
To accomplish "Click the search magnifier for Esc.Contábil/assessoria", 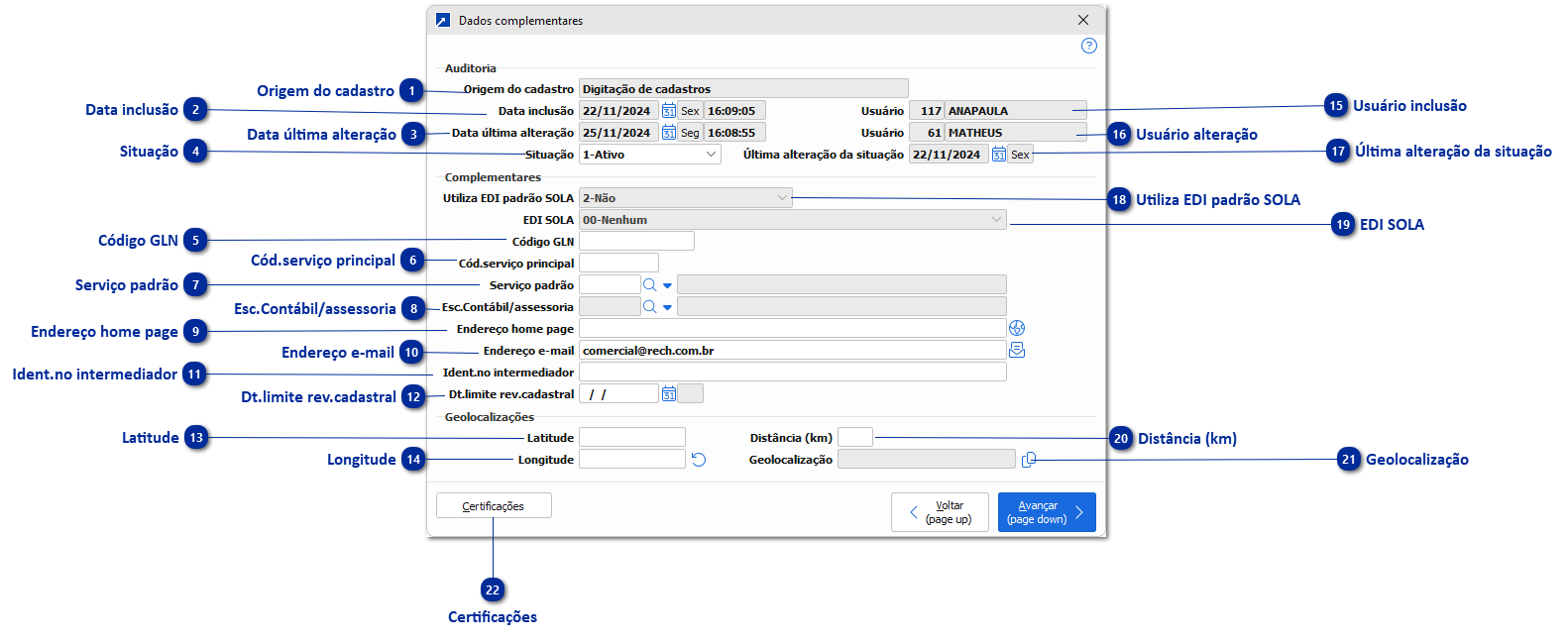I will (x=649, y=307).
